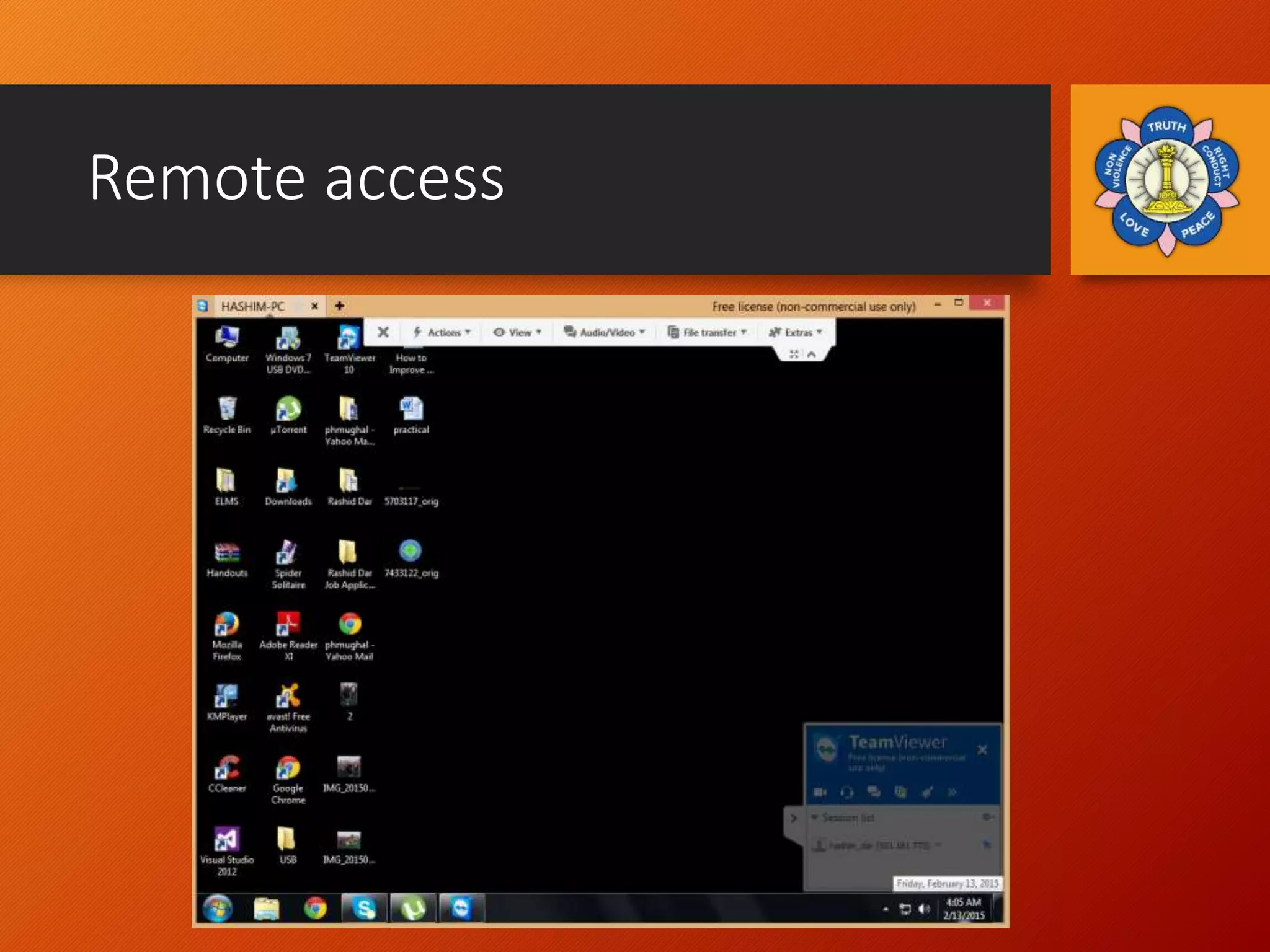The image size is (1270, 952).
Task: Close the TeamViewer session panel
Action: tap(982, 750)
